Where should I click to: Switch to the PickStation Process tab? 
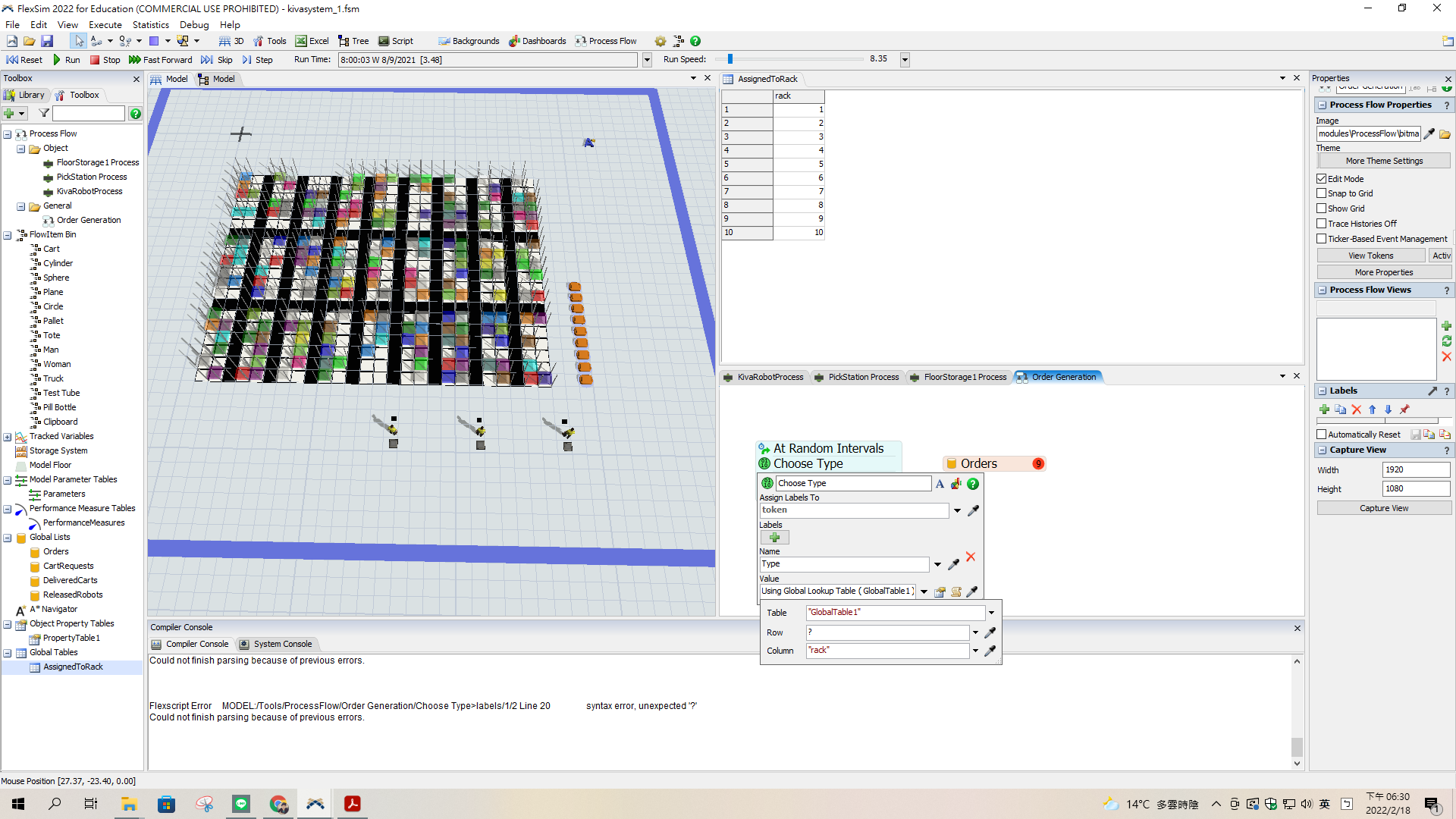click(x=863, y=377)
